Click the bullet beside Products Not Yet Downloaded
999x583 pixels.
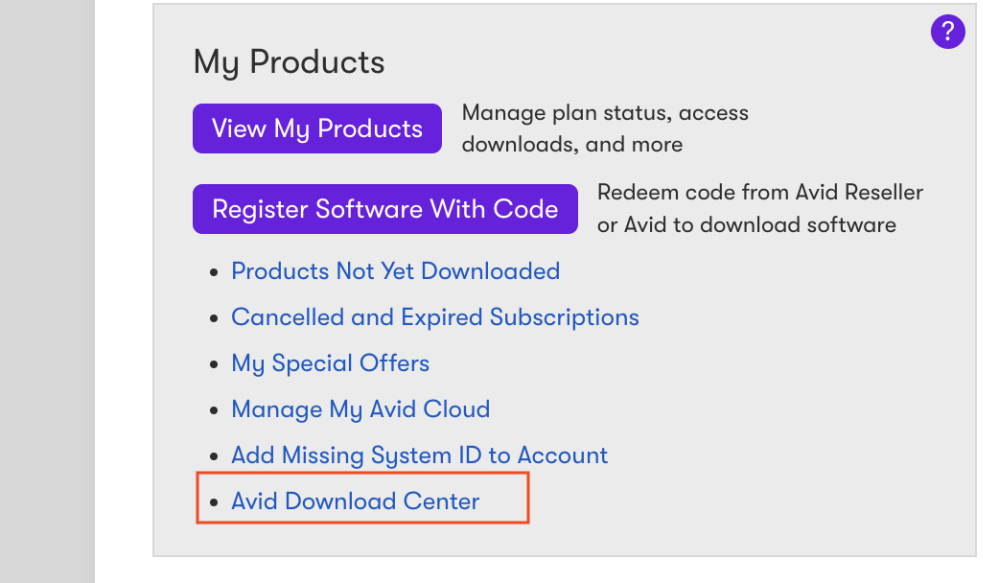click(214, 272)
